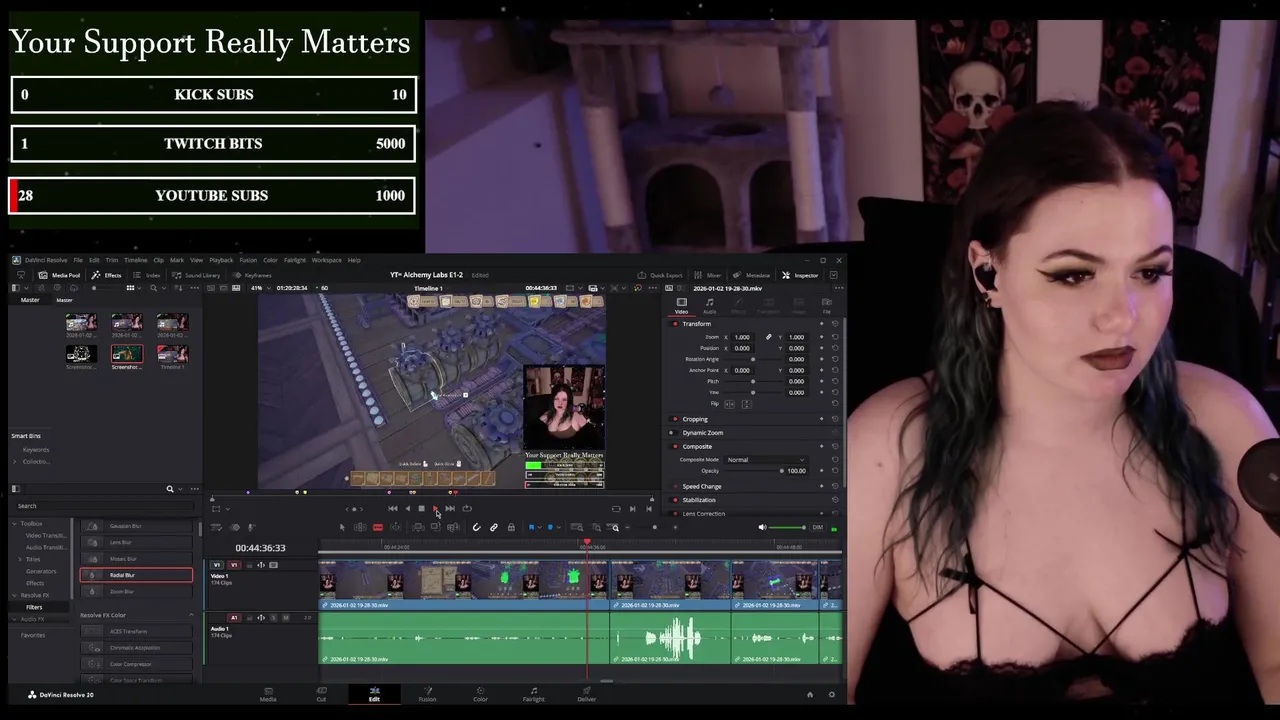Select the Radial Blur effect

coord(136,575)
